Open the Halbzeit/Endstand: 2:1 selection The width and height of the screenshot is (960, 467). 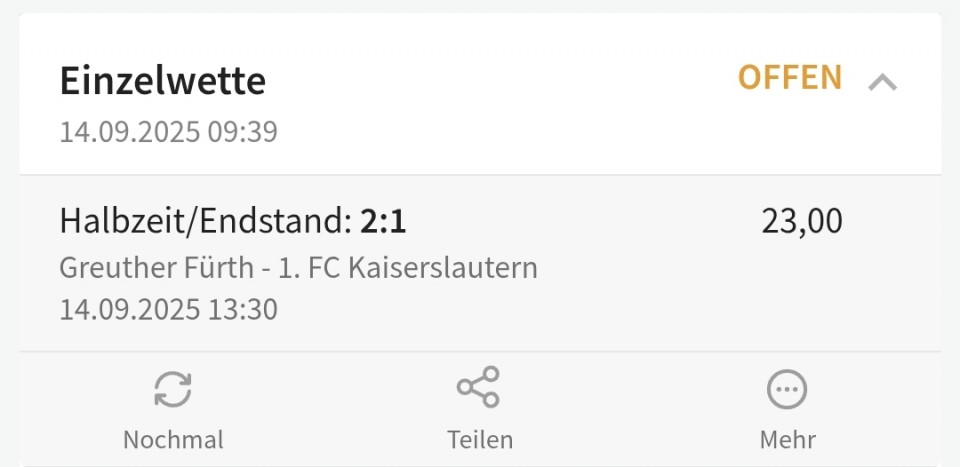[x=233, y=222]
